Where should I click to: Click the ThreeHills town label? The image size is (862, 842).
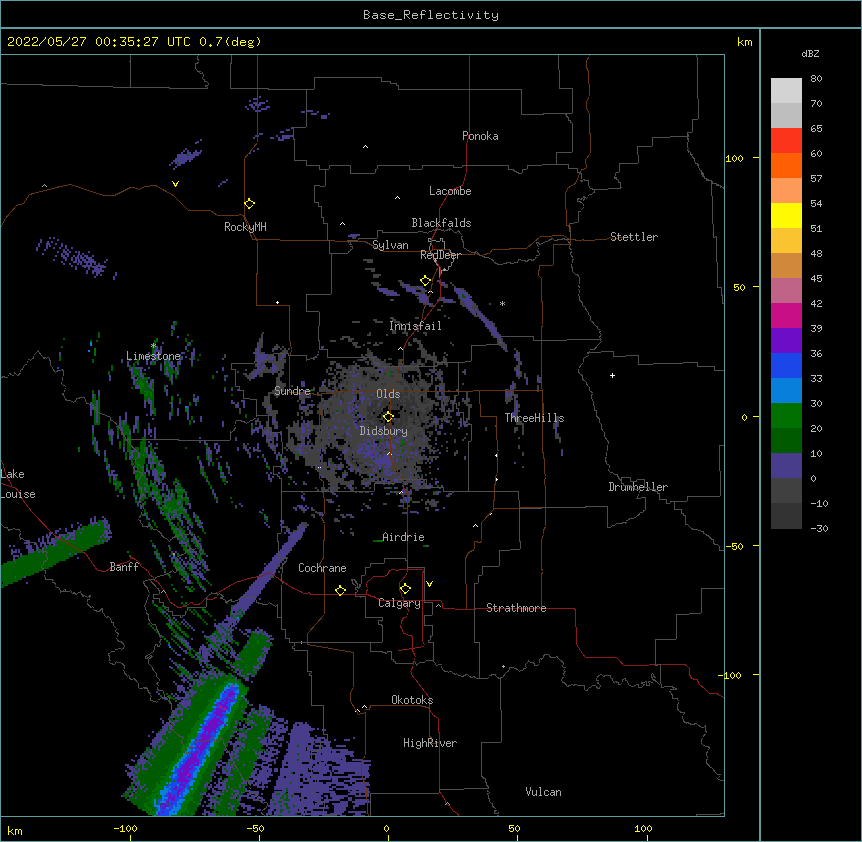(x=534, y=418)
